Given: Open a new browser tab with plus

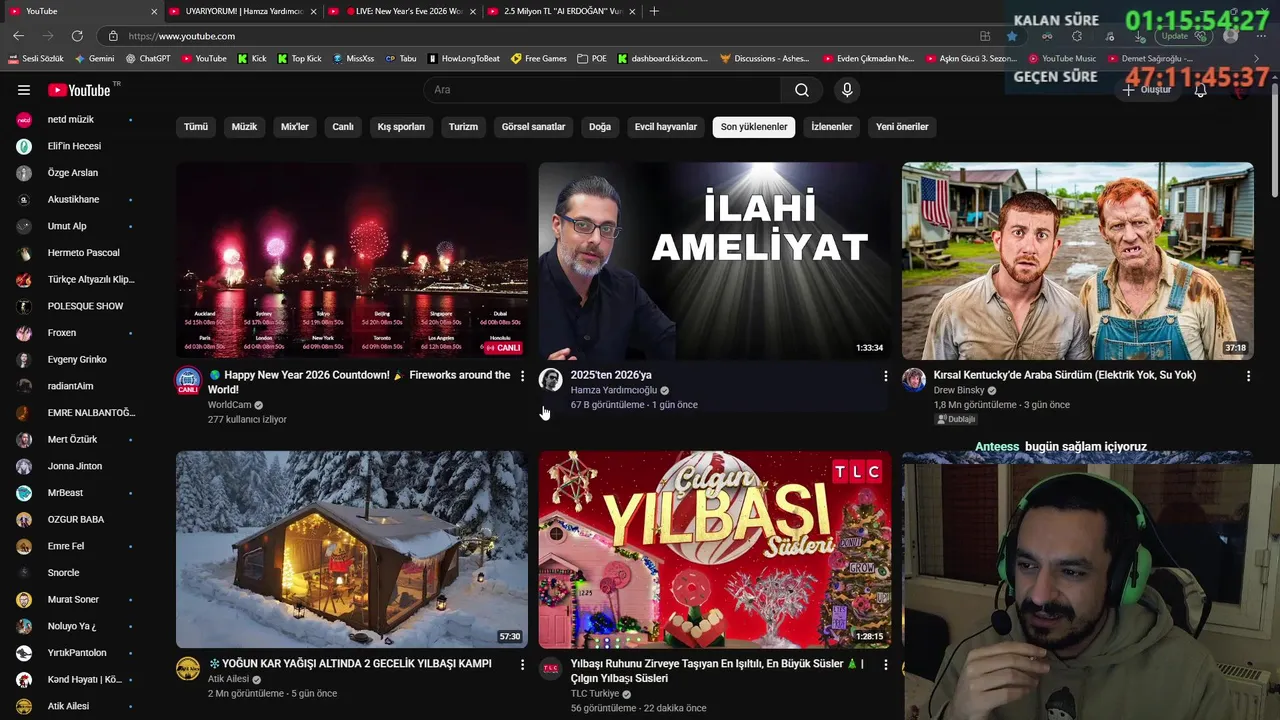Looking at the screenshot, I should [654, 11].
